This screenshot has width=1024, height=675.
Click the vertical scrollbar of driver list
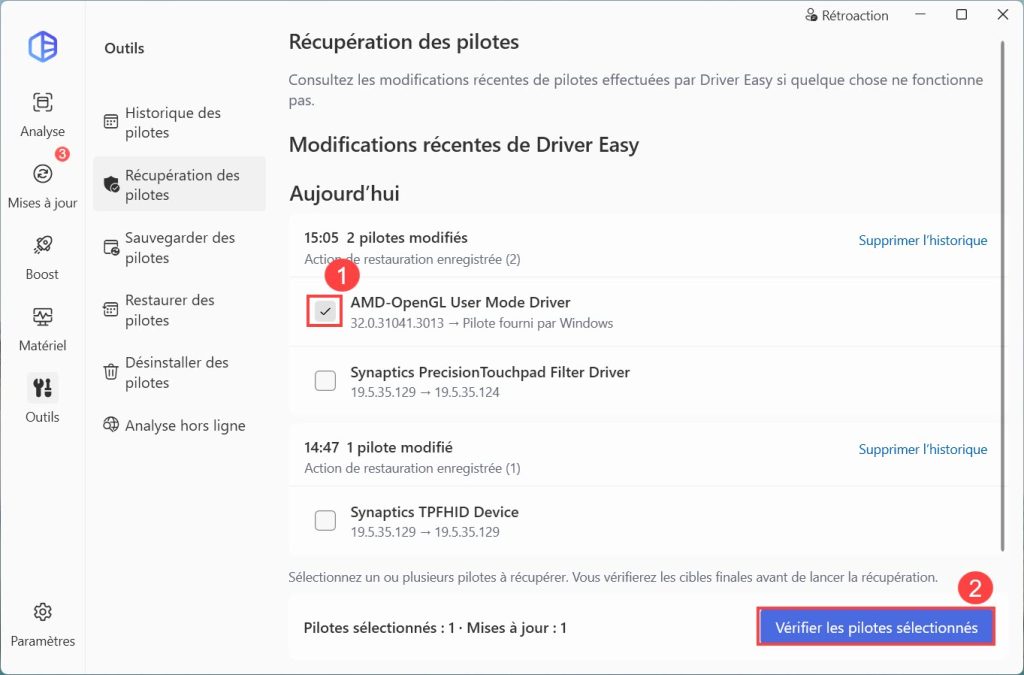(x=1003, y=297)
